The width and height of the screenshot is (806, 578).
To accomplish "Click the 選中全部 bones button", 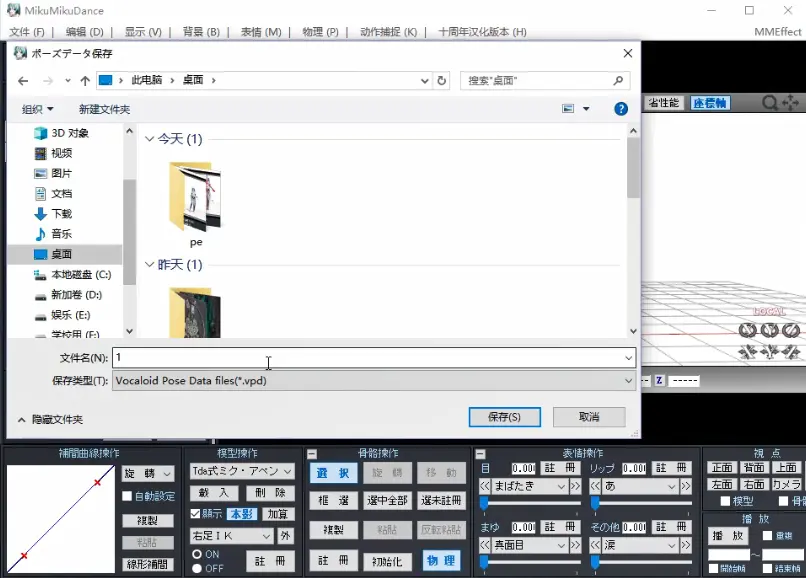I will [x=387, y=500].
